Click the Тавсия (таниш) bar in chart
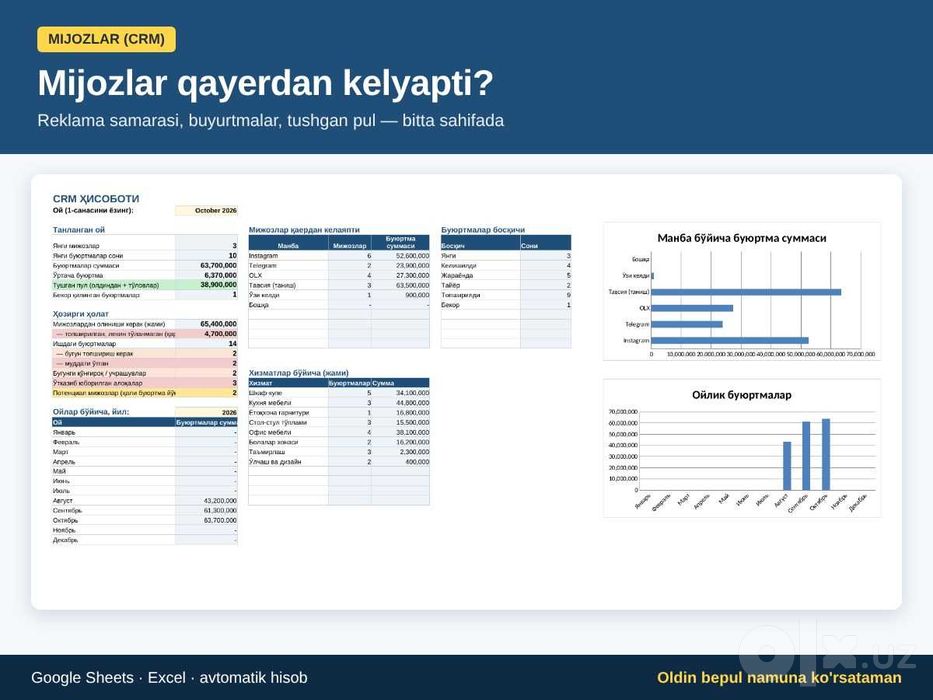The image size is (933, 700). point(747,292)
